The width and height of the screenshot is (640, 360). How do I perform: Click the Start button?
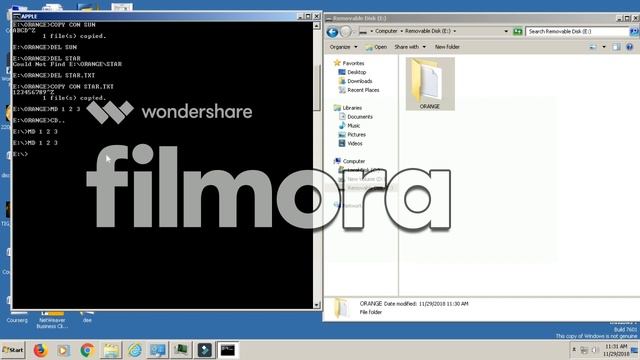pyautogui.click(x=13, y=350)
